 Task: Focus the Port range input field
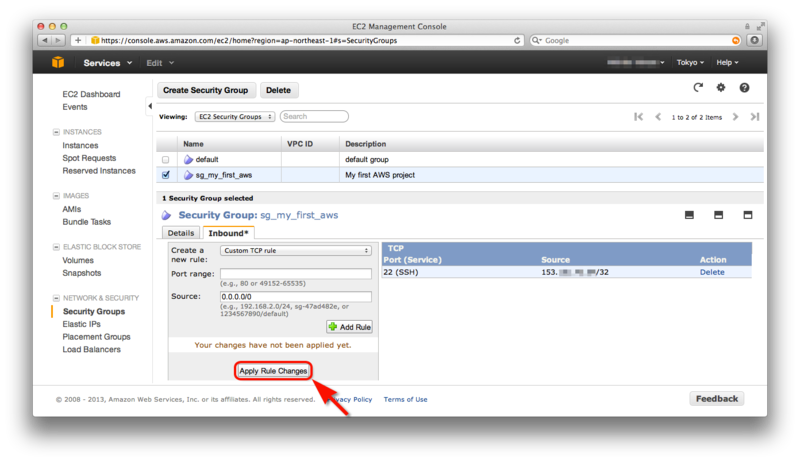(296, 274)
